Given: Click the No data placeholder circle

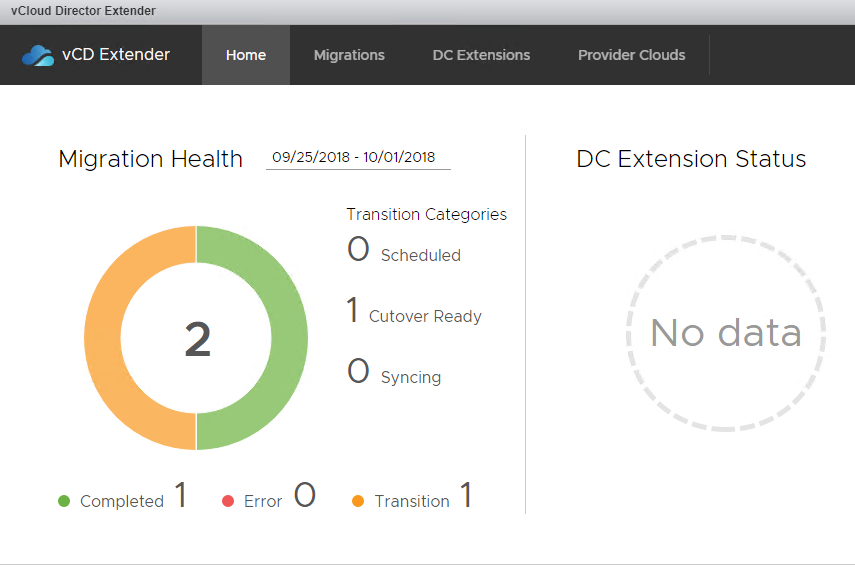Looking at the screenshot, I should 726,333.
